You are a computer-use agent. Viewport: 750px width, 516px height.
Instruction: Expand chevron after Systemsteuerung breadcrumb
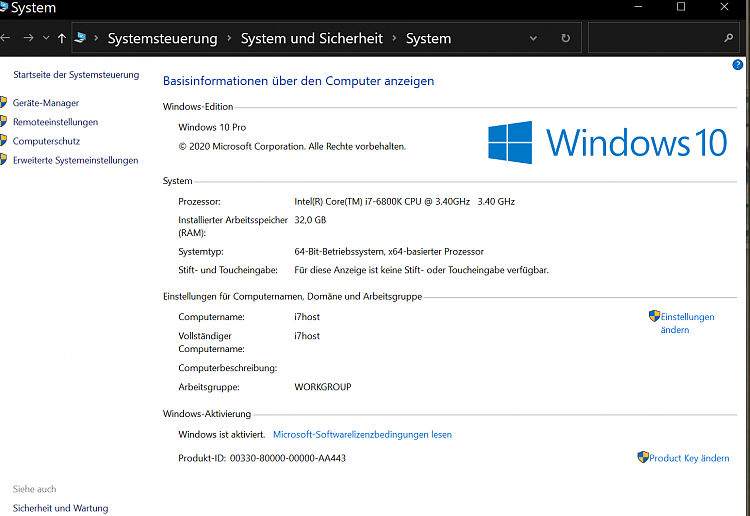pyautogui.click(x=229, y=38)
